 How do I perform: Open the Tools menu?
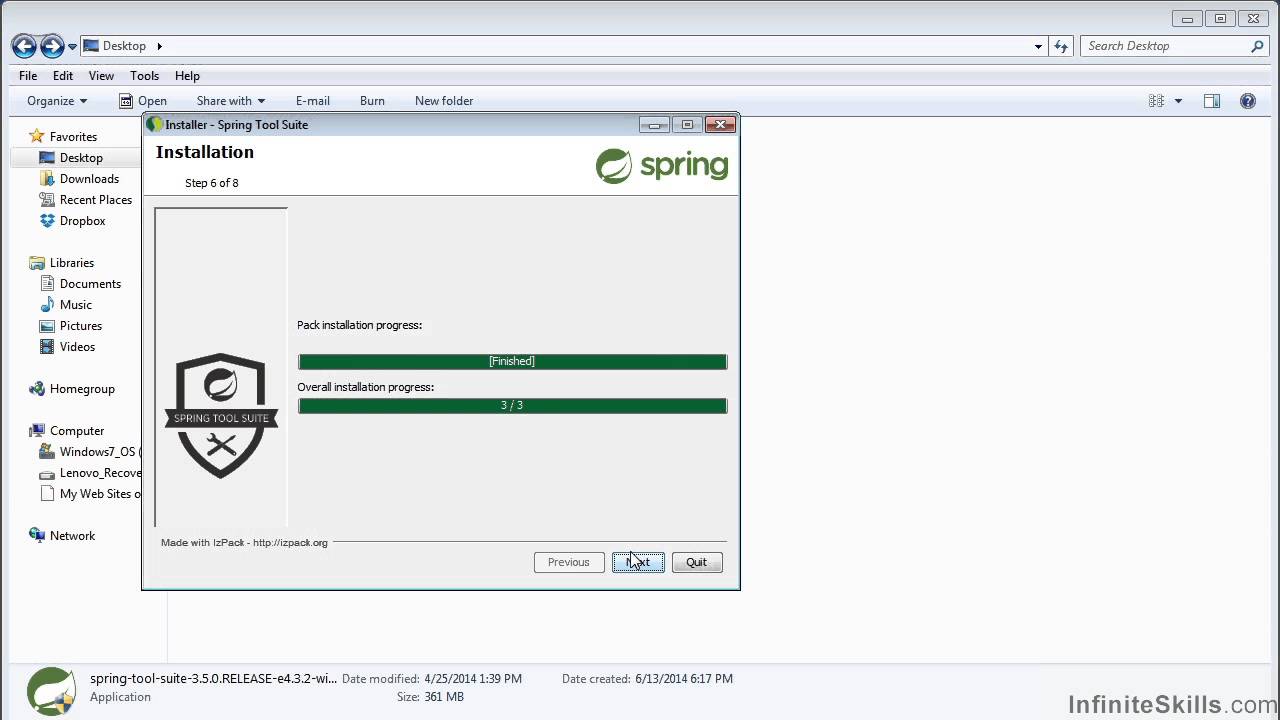click(144, 76)
